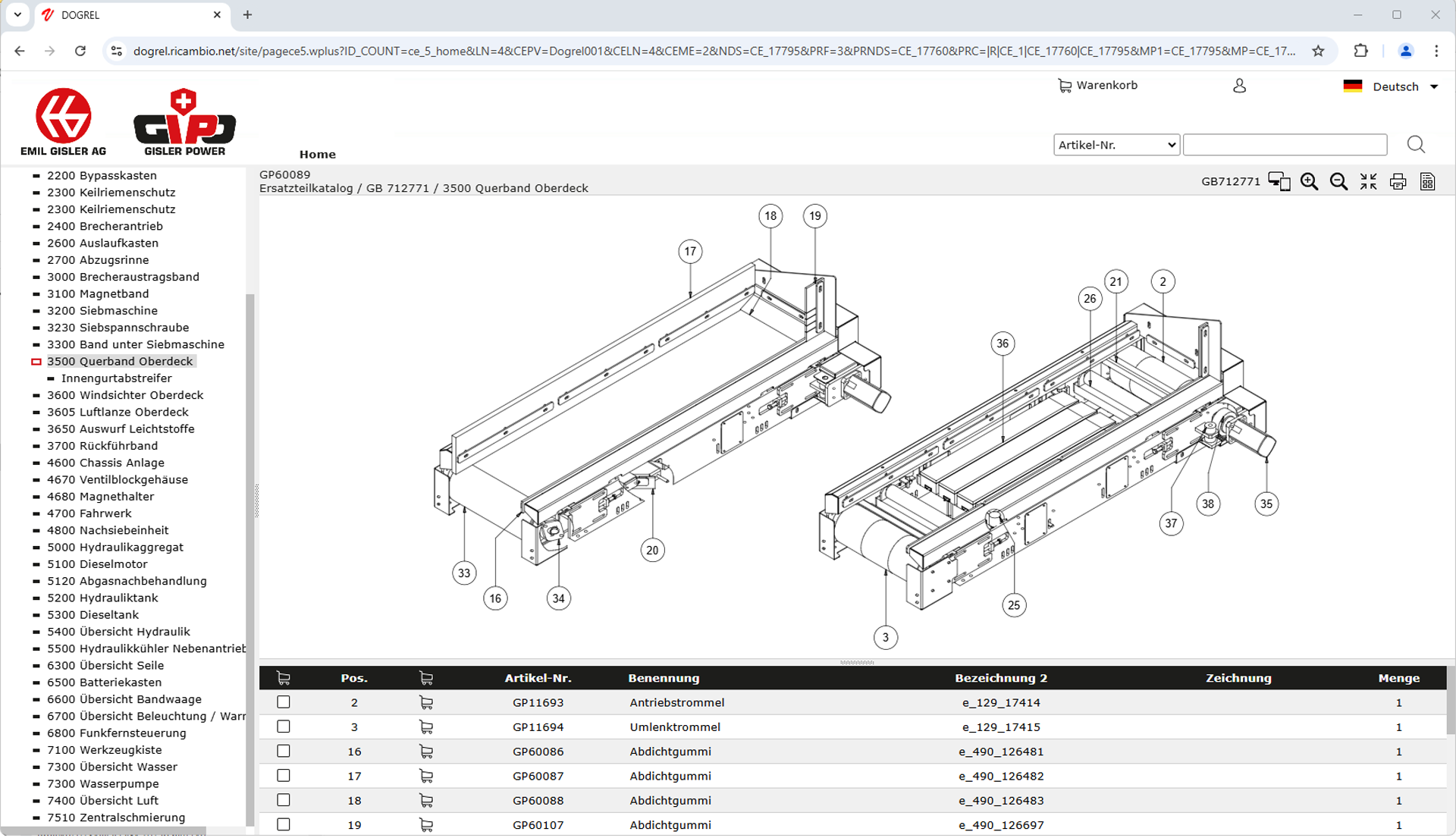Select Innengurtabstreifer in the tree
Viewport: 1456px width, 838px height.
coord(117,378)
